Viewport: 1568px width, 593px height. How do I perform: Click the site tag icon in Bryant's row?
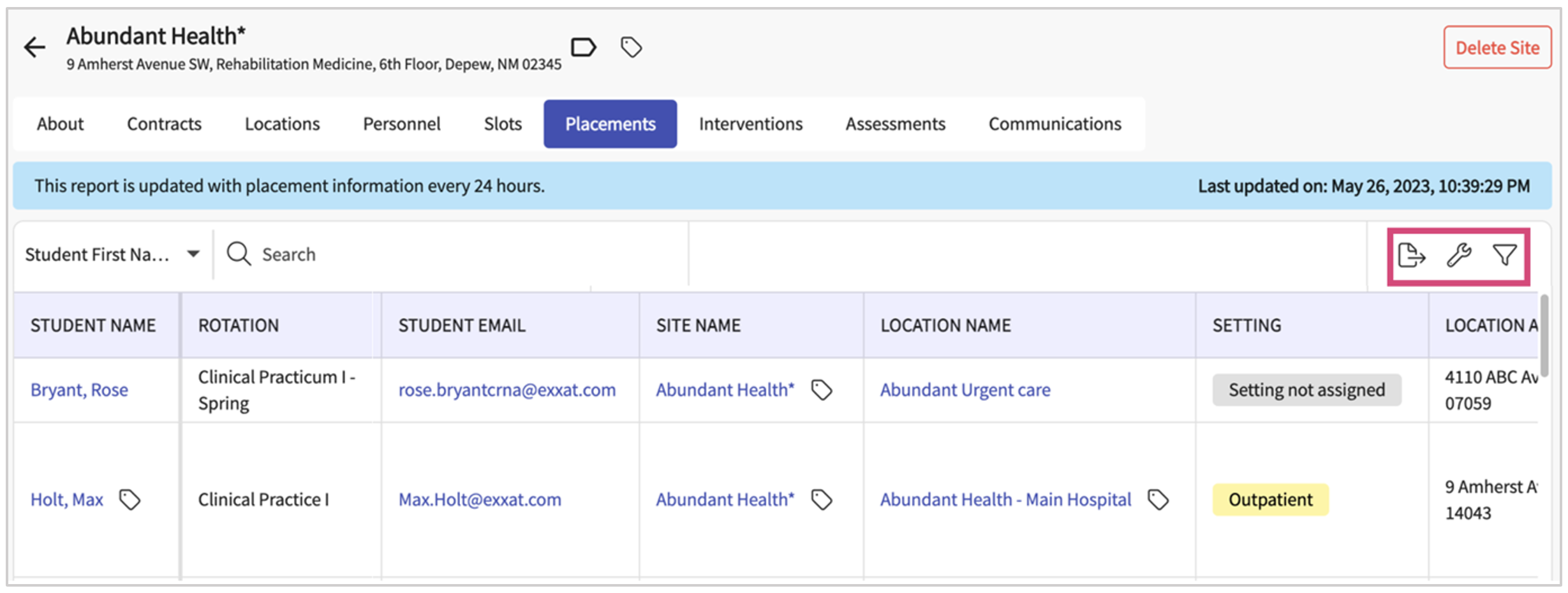click(822, 390)
